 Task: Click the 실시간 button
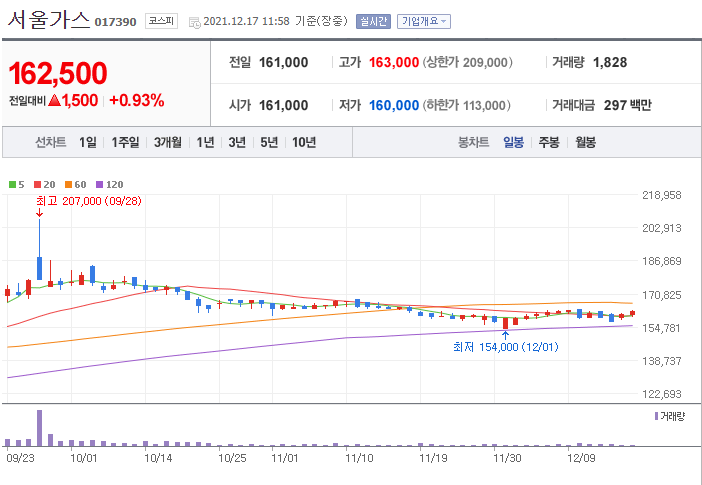373,21
